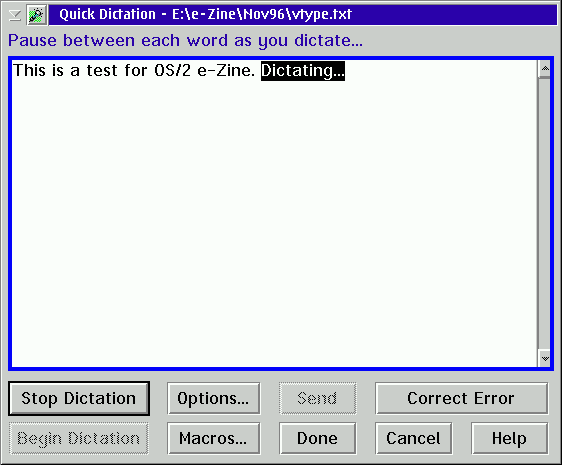Viewport: 562px width, 465px height.
Task: Click the title bar down-arrow icon
Action: (x=15, y=15)
